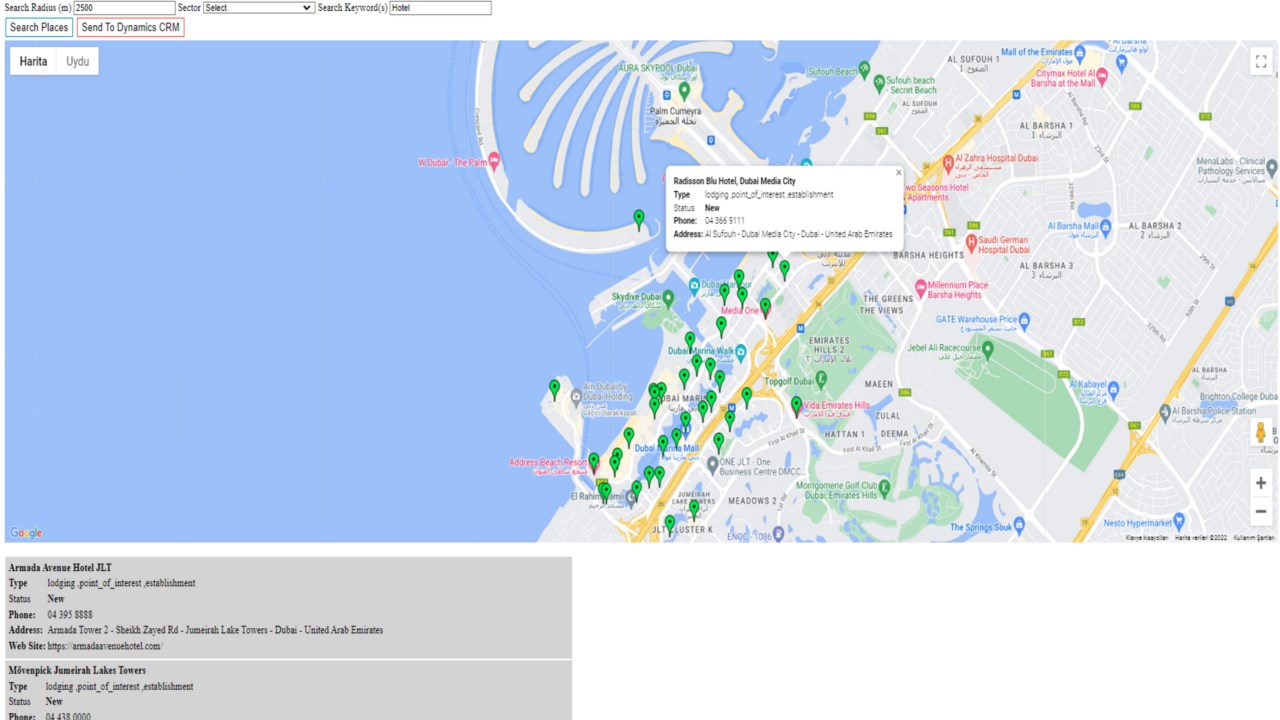
Task: Toggle fullscreen map view
Action: 1260,62
